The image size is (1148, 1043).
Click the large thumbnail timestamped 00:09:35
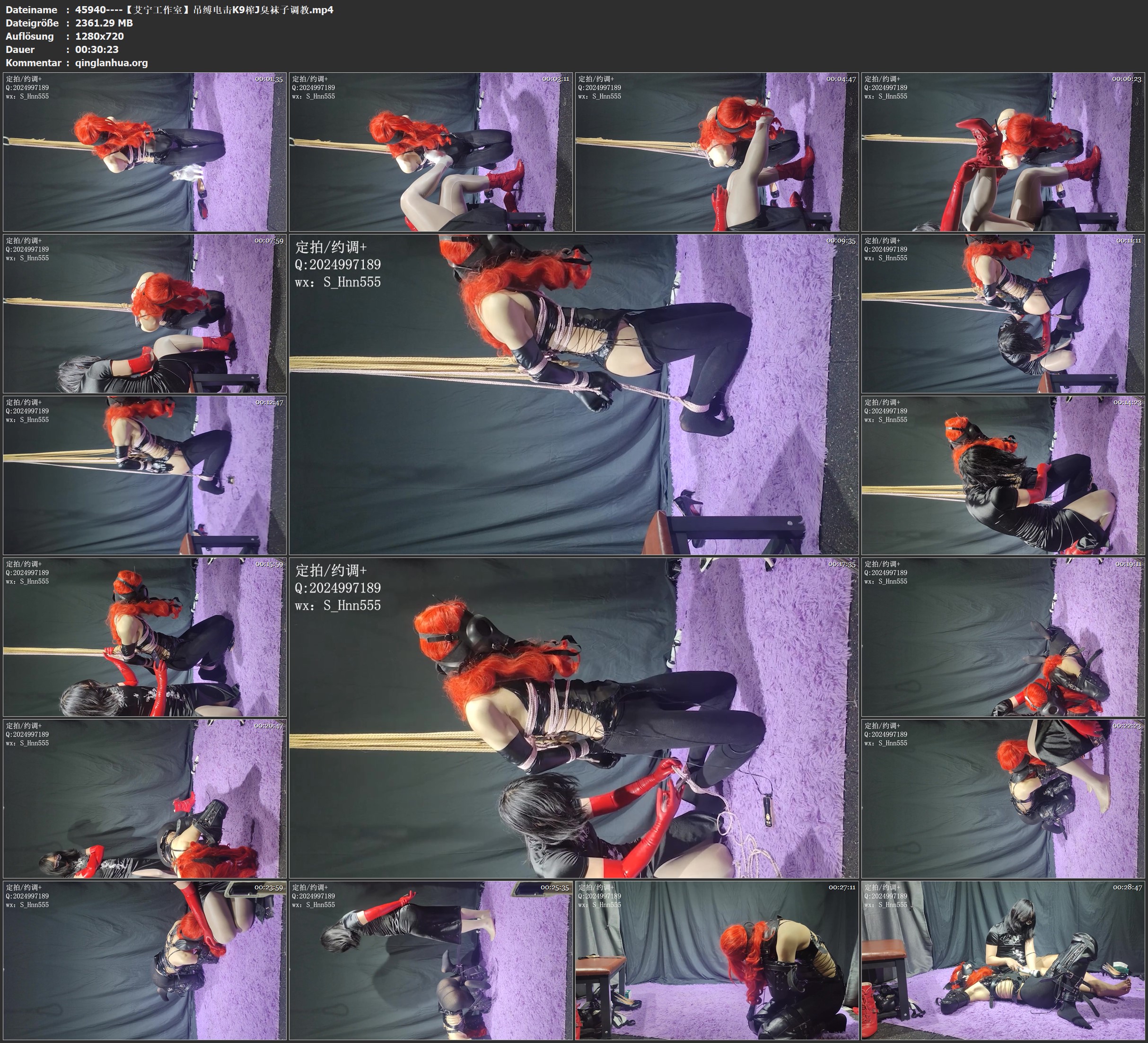tap(573, 394)
